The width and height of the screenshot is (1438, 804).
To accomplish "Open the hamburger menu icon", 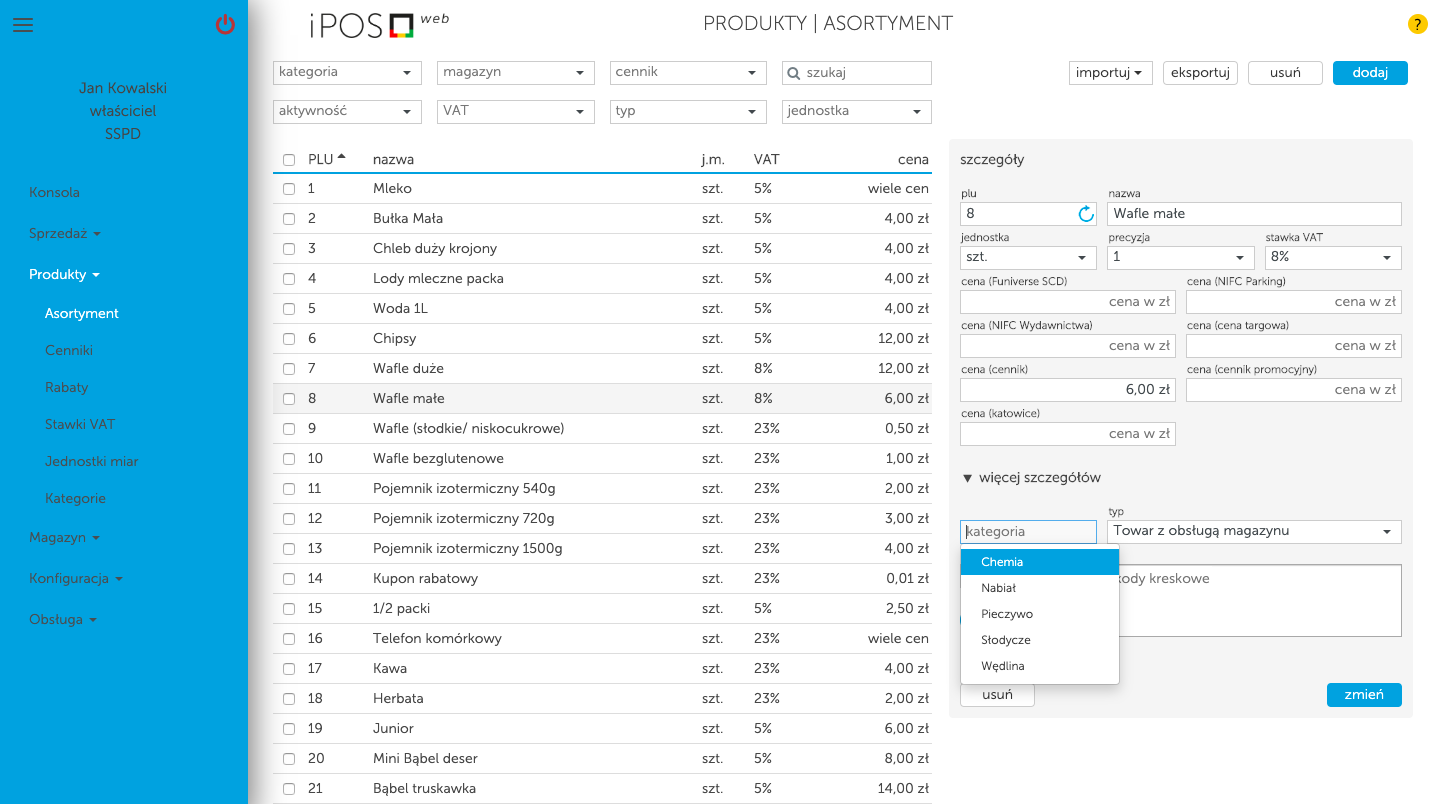I will pyautogui.click(x=23, y=25).
